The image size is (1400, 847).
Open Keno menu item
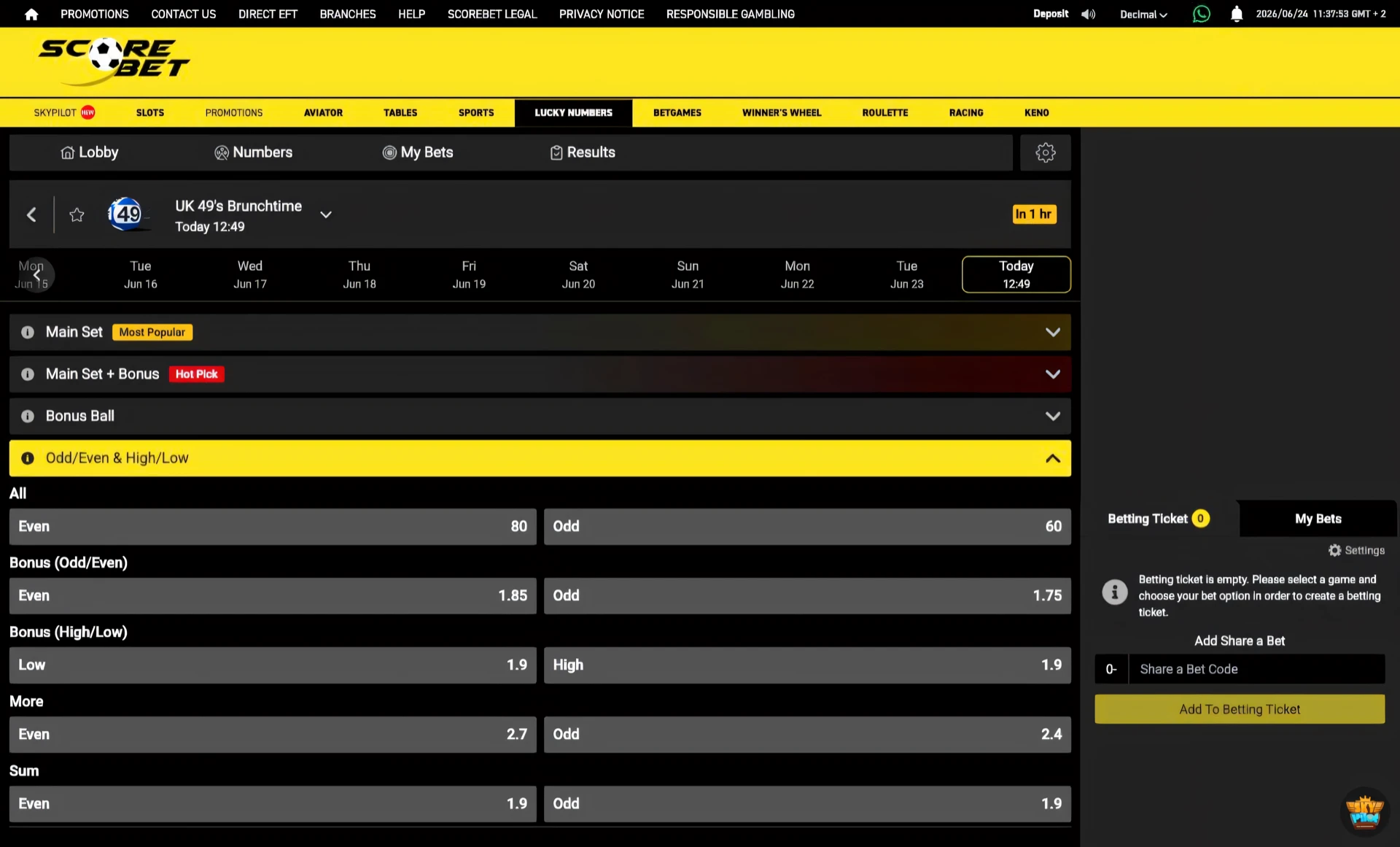(x=1036, y=112)
